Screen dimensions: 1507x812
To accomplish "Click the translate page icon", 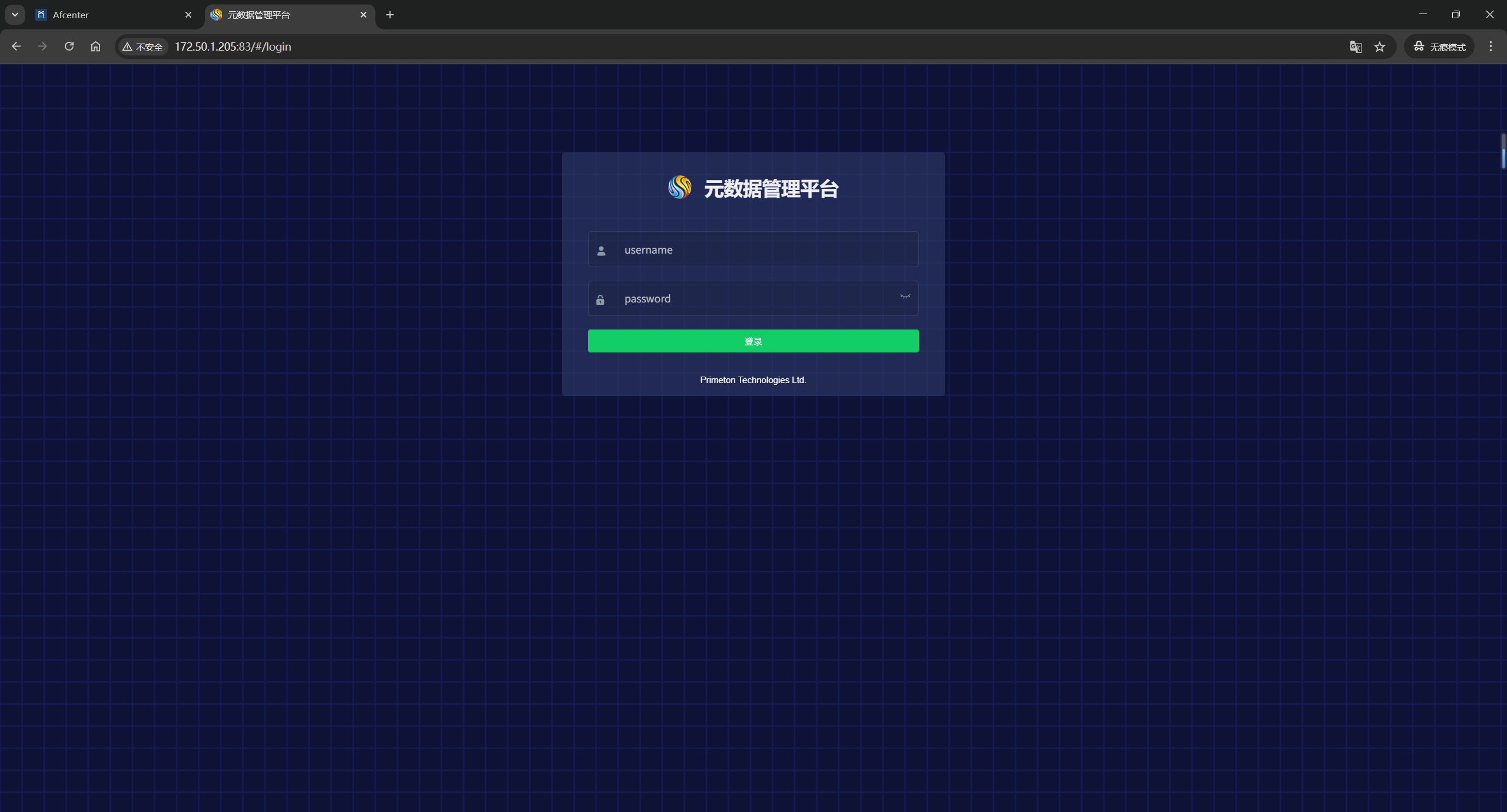I will [x=1356, y=46].
